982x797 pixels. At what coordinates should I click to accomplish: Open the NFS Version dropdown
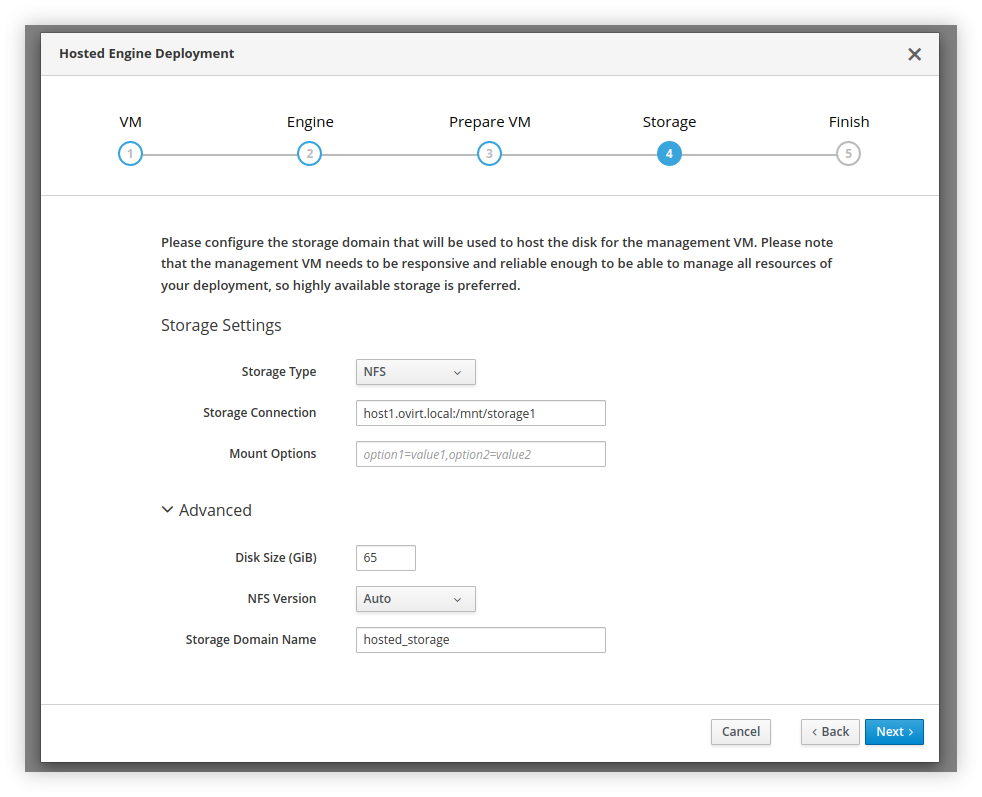pos(415,599)
